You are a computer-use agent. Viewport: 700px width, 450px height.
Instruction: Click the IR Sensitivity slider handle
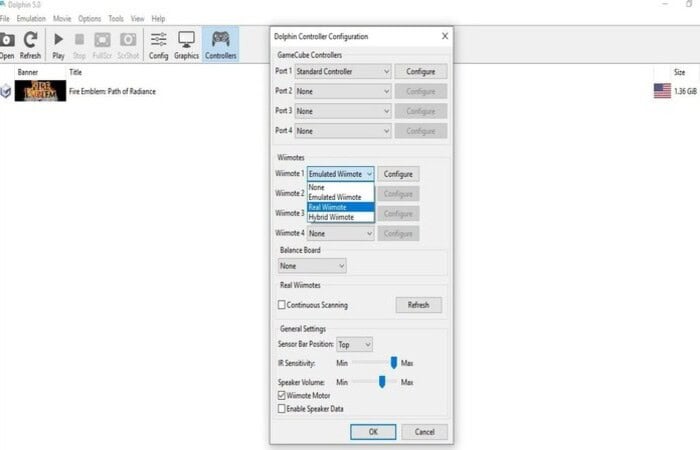394,362
